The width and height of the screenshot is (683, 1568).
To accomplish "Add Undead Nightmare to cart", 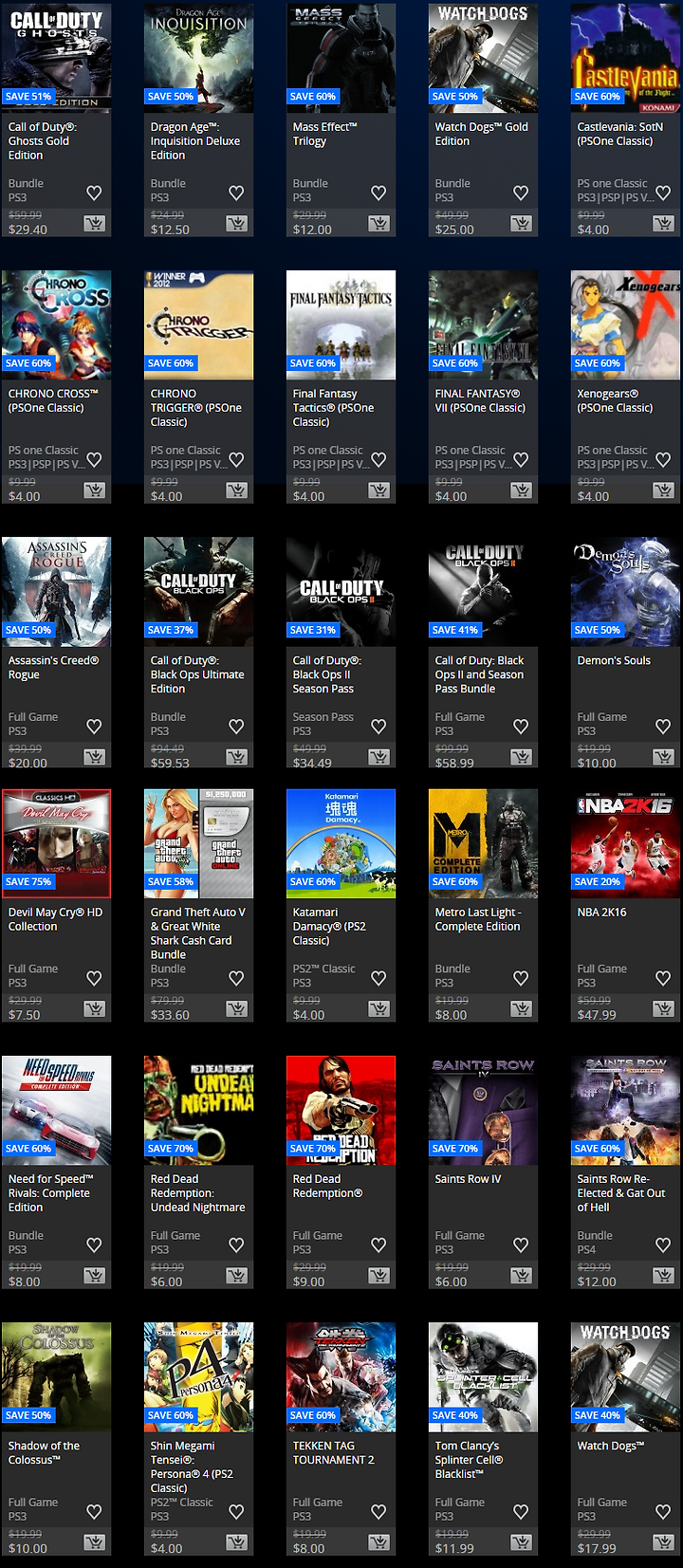I will point(237,1276).
